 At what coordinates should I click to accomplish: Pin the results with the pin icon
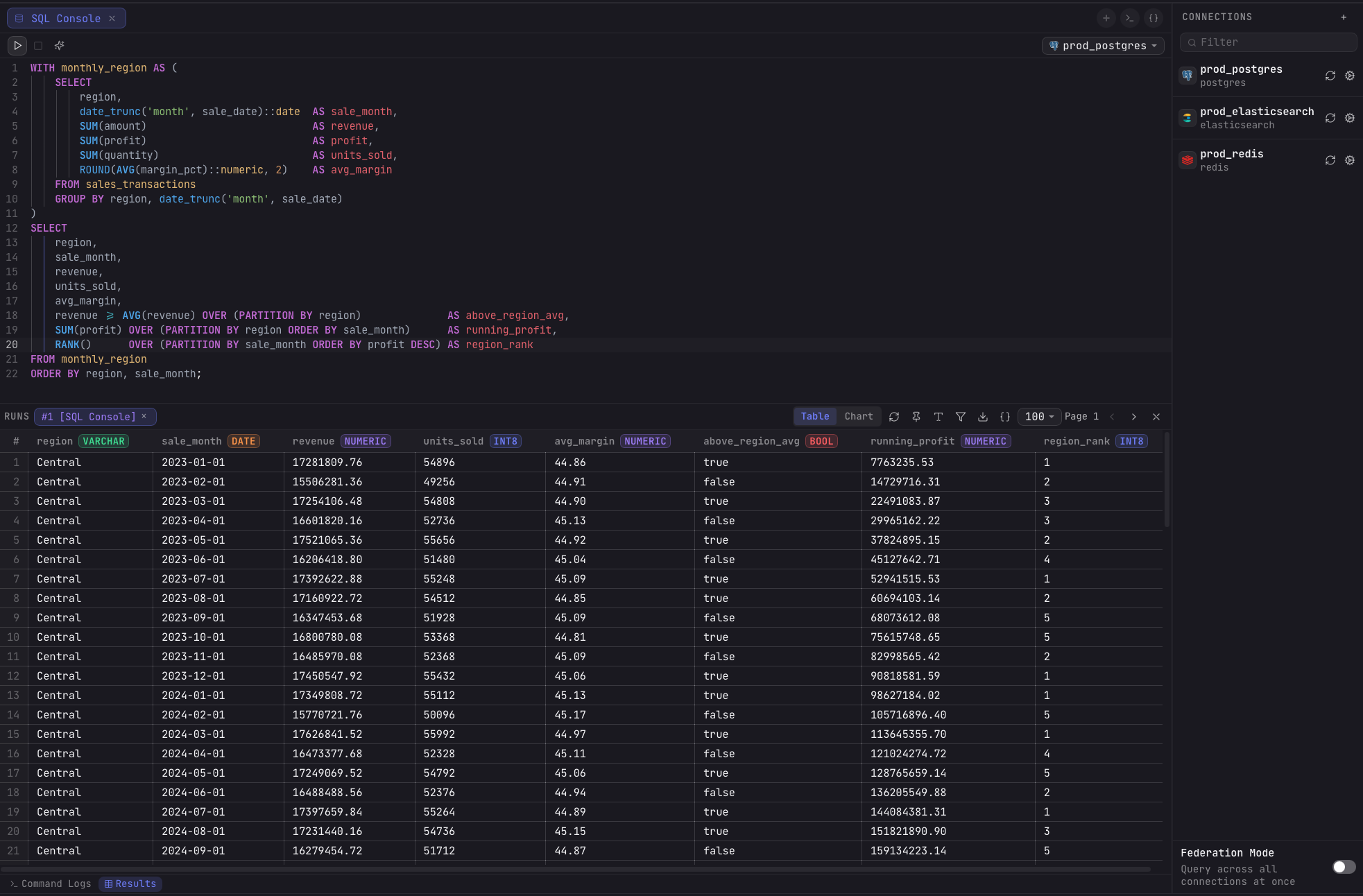[916, 417]
